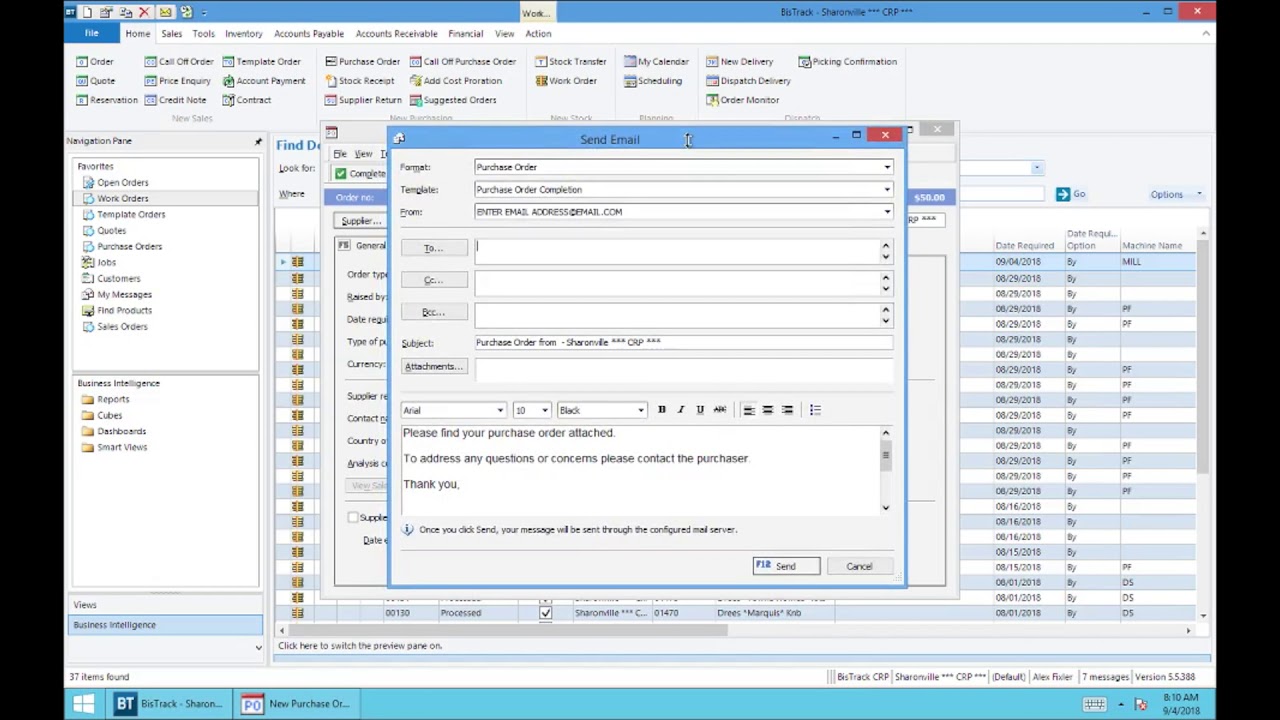Click the red delete icon in quick access toolbar

[x=145, y=12]
